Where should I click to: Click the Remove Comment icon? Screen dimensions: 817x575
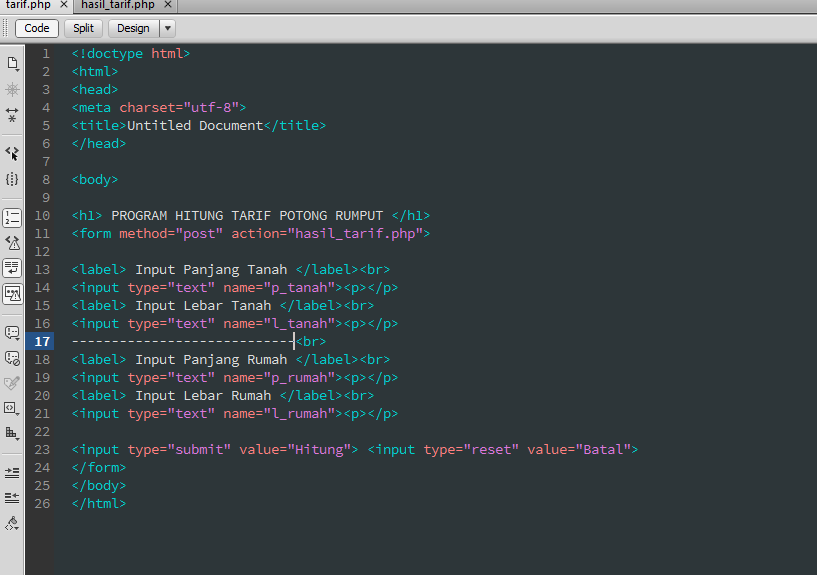point(12,358)
